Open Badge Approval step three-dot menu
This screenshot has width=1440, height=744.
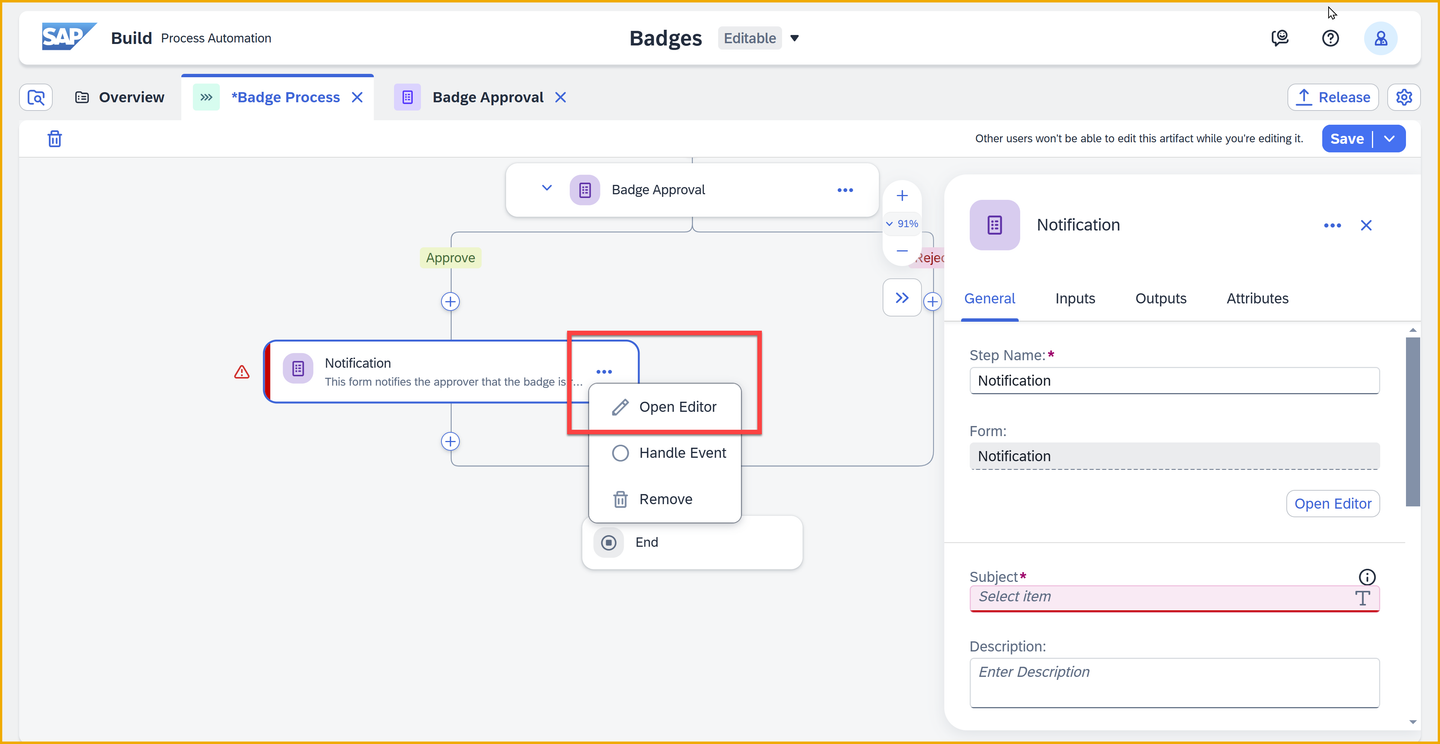[845, 190]
